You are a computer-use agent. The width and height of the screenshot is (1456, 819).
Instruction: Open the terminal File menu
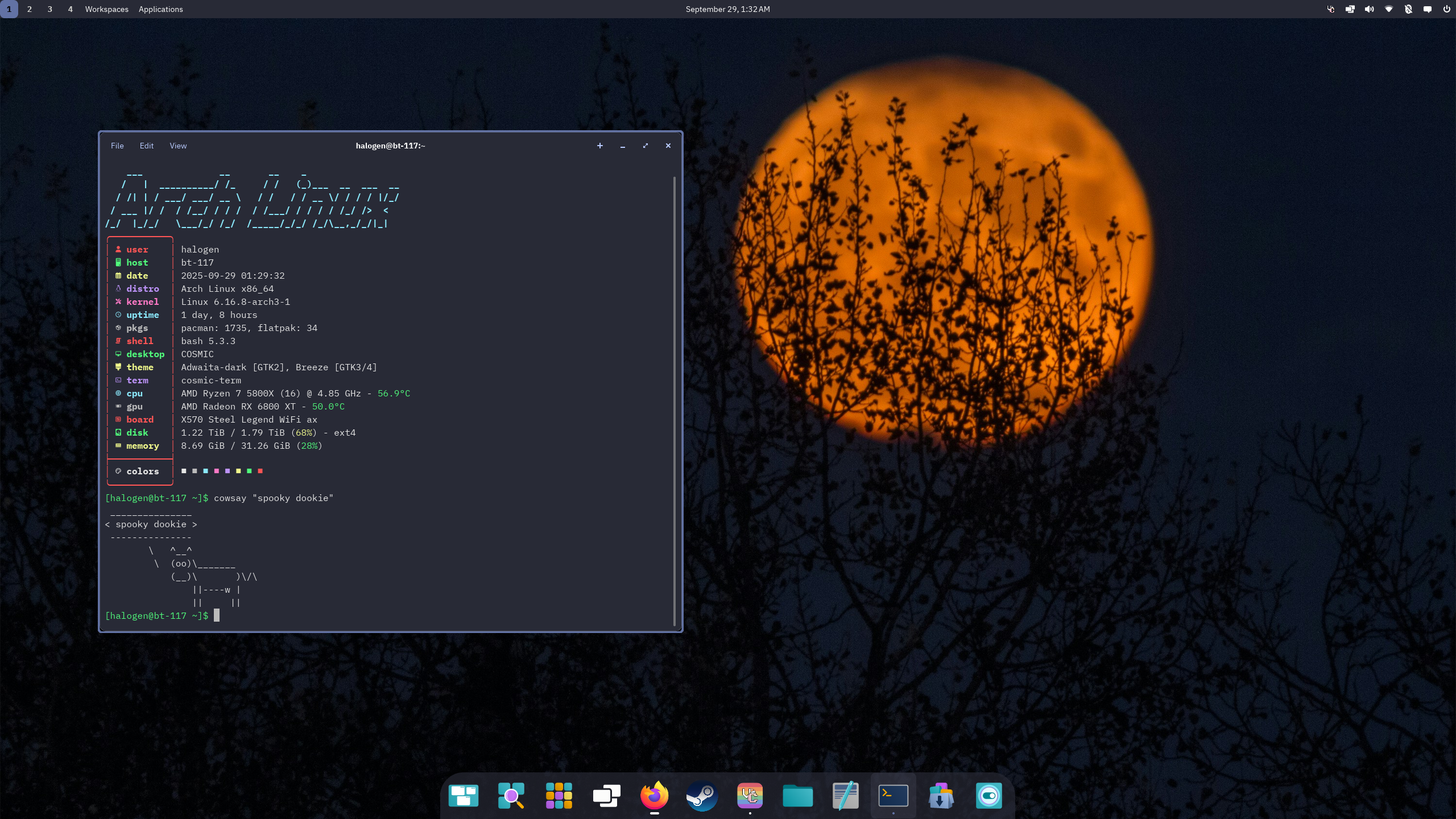click(117, 146)
